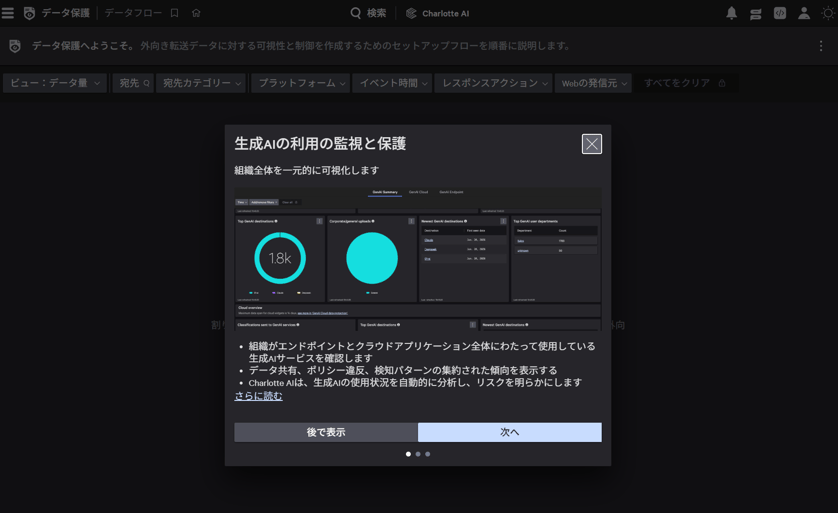Click the データ保護へようこそ banner text
Image resolution: width=838 pixels, height=513 pixels.
pyautogui.click(x=83, y=46)
